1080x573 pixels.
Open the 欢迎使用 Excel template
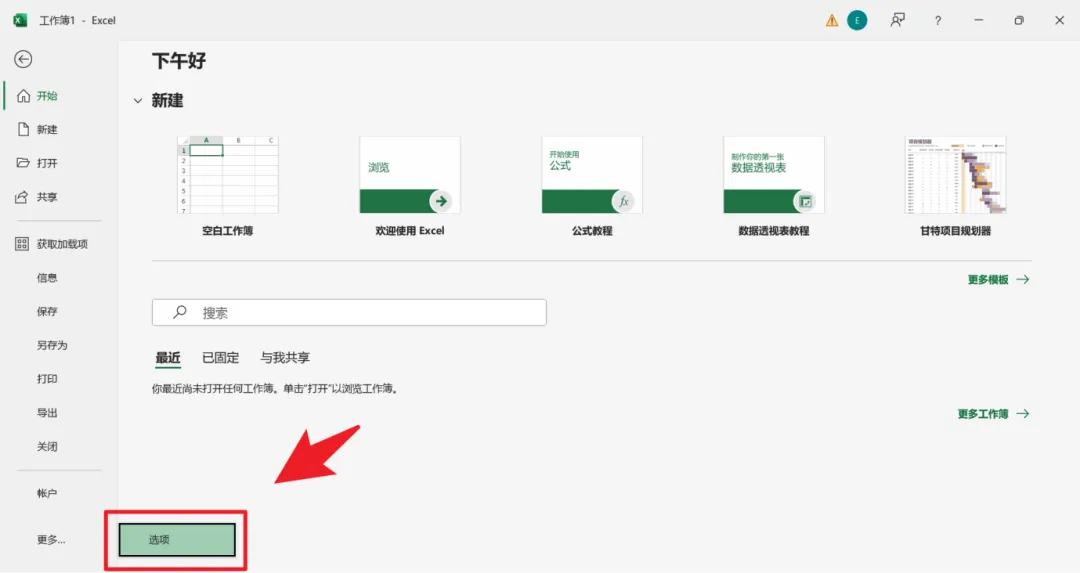pyautogui.click(x=410, y=175)
